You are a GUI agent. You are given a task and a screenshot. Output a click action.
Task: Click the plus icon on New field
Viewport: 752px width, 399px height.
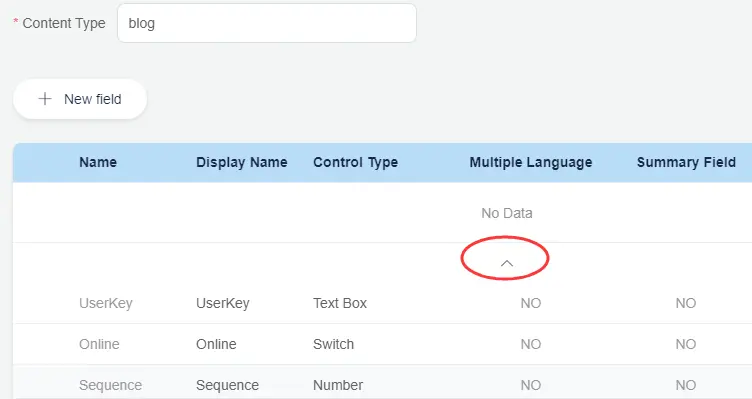45,99
